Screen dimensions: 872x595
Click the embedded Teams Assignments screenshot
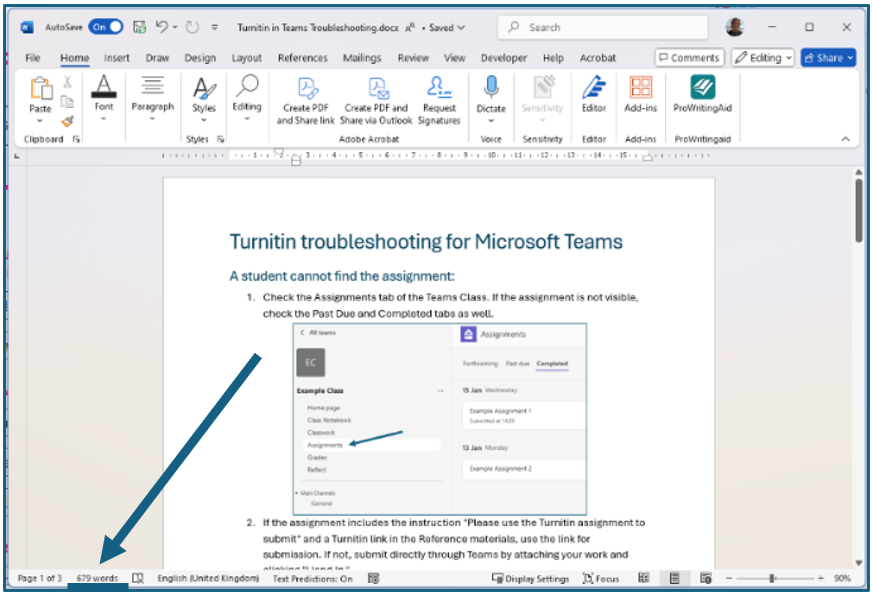[439, 419]
